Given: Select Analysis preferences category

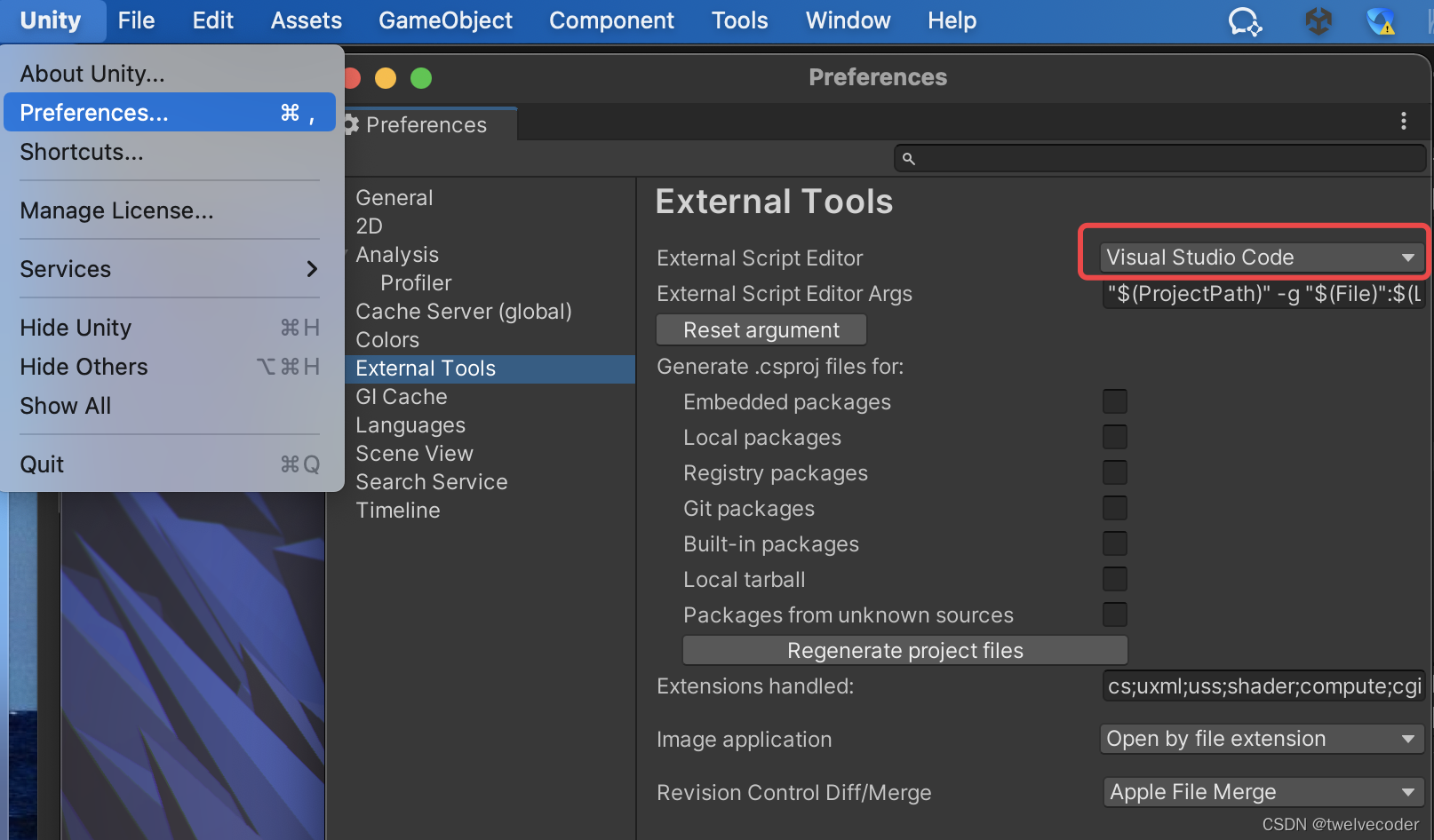Looking at the screenshot, I should tap(397, 255).
